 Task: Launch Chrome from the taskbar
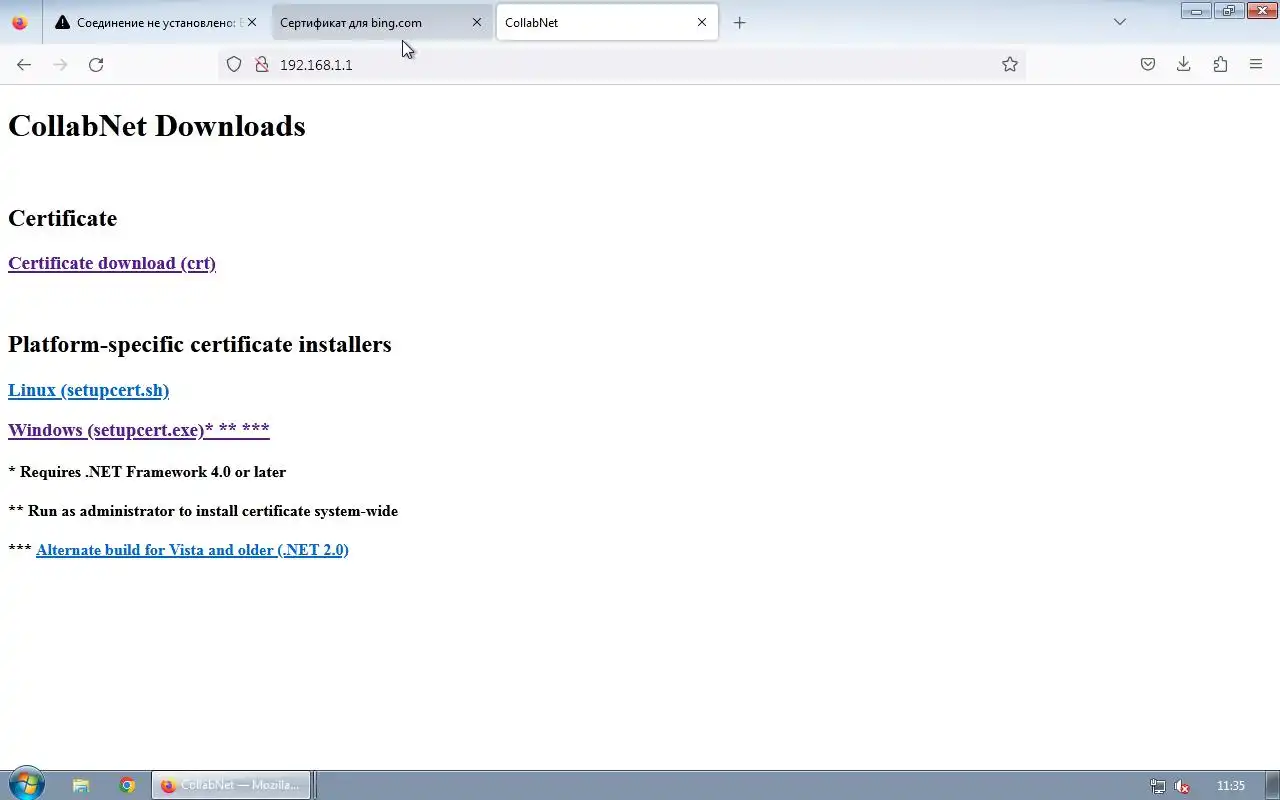(127, 785)
